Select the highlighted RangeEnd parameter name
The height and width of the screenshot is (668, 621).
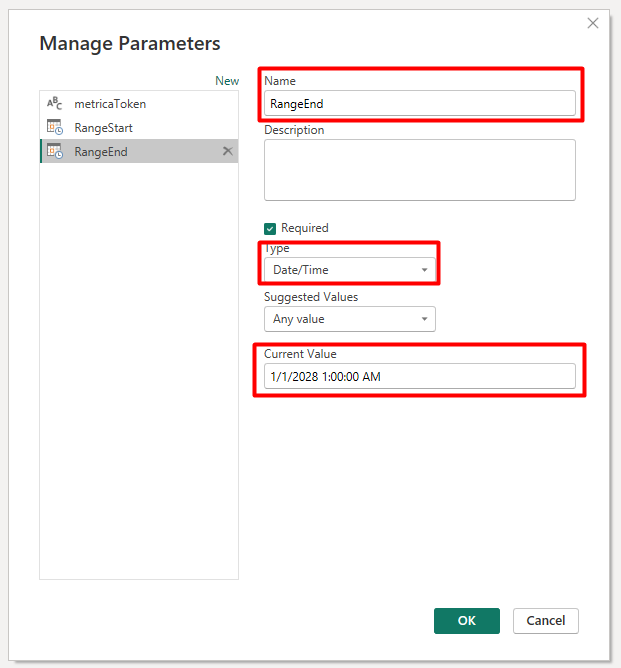coord(101,152)
